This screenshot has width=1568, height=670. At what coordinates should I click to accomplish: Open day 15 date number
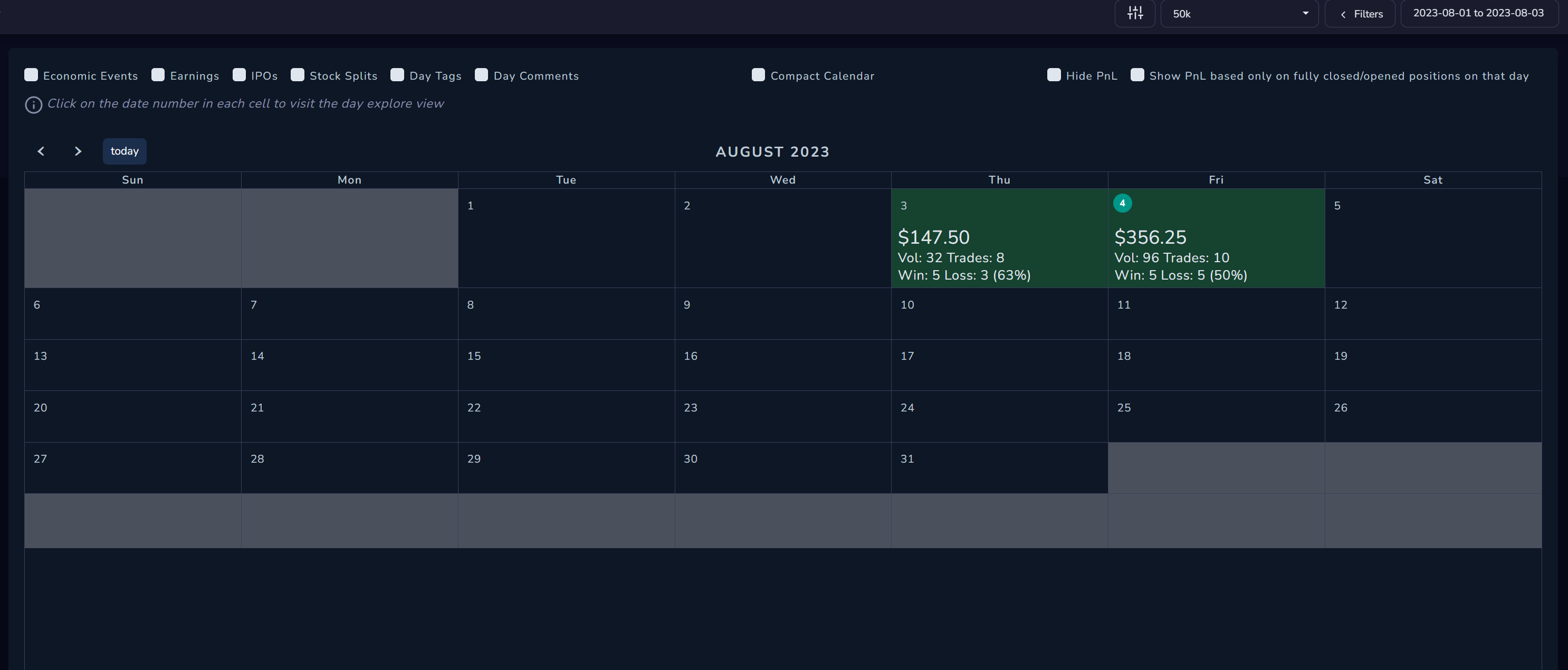tap(474, 356)
